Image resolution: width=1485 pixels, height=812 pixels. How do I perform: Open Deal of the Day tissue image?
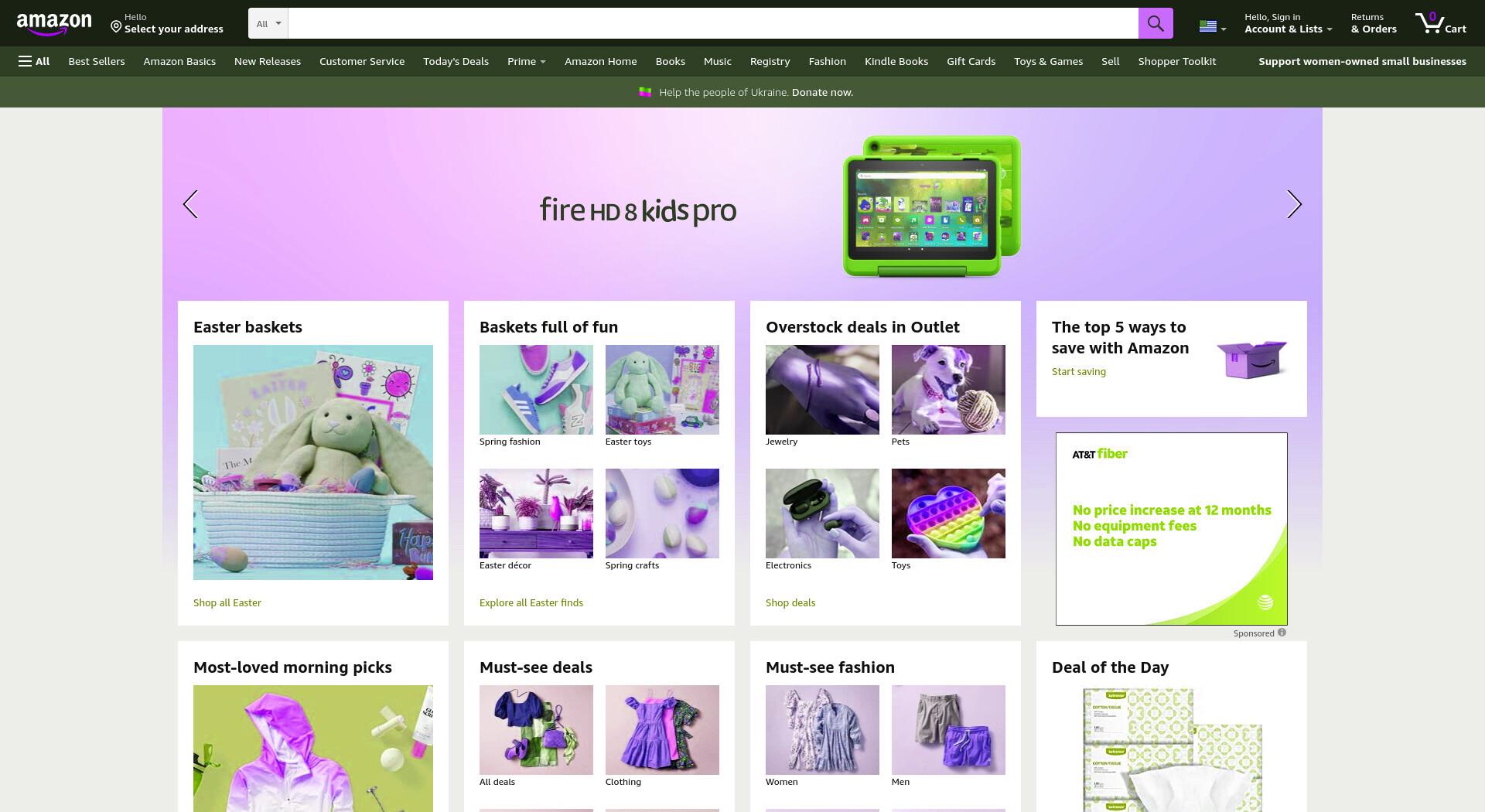tap(1172, 749)
